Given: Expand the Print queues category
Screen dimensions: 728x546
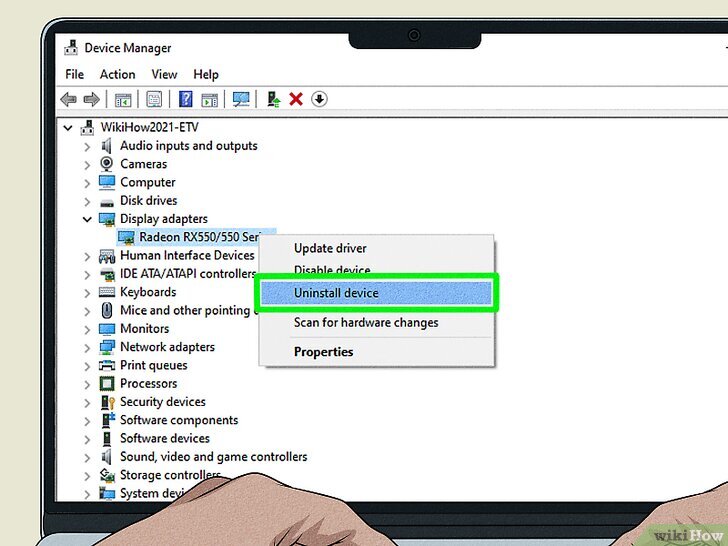Looking at the screenshot, I should pyautogui.click(x=87, y=366).
